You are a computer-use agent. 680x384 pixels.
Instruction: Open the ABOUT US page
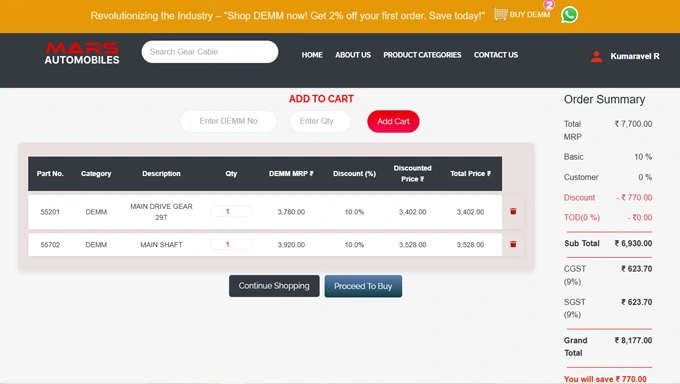click(353, 55)
